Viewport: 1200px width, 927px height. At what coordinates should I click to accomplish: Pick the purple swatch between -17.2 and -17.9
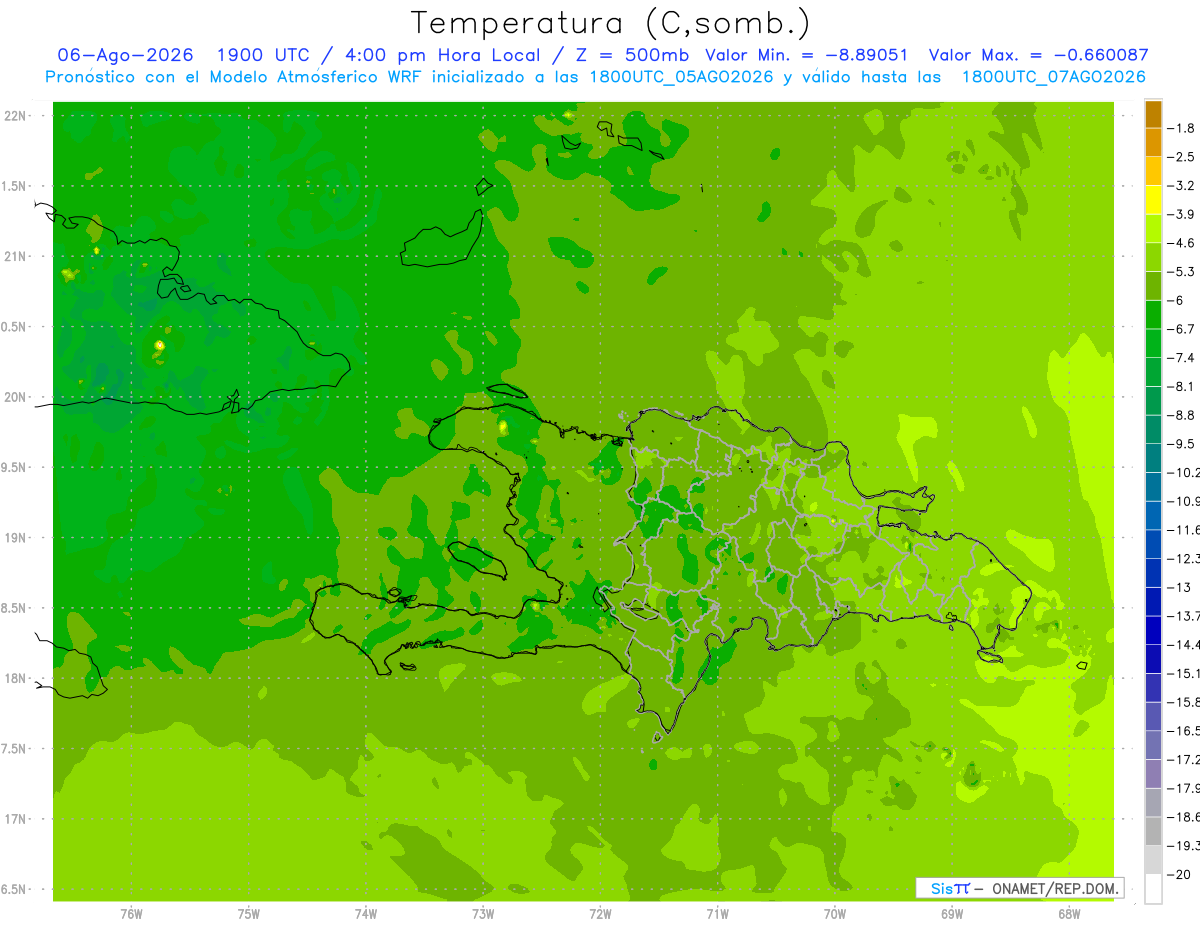[x=1153, y=773]
